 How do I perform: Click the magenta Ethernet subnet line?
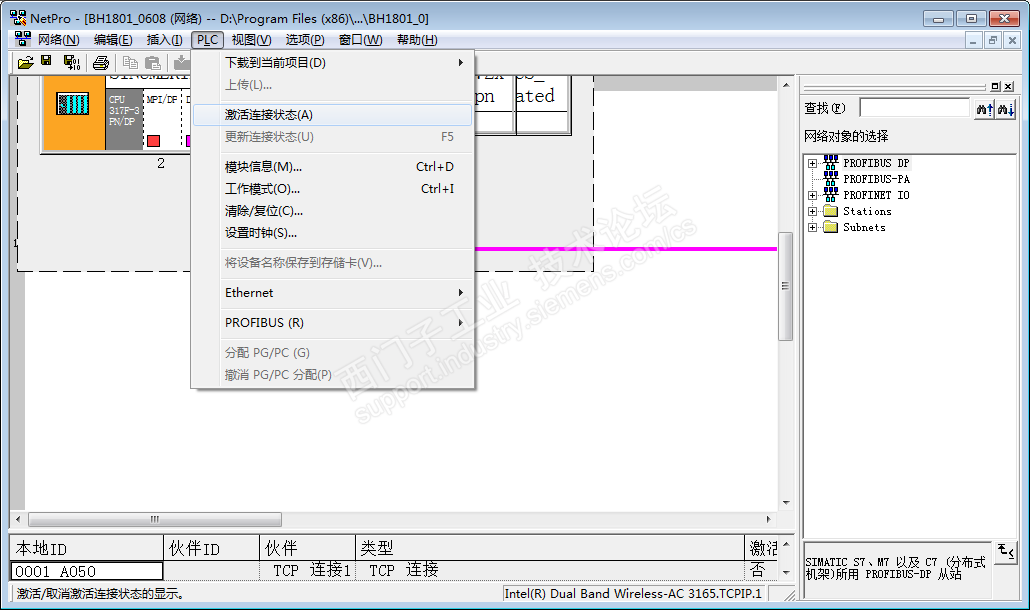625,249
